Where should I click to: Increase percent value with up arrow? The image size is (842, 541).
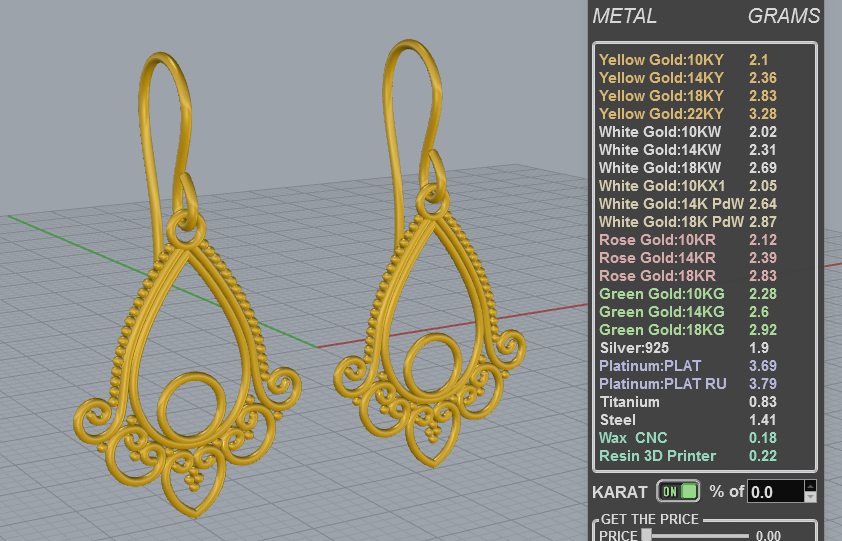click(810, 486)
